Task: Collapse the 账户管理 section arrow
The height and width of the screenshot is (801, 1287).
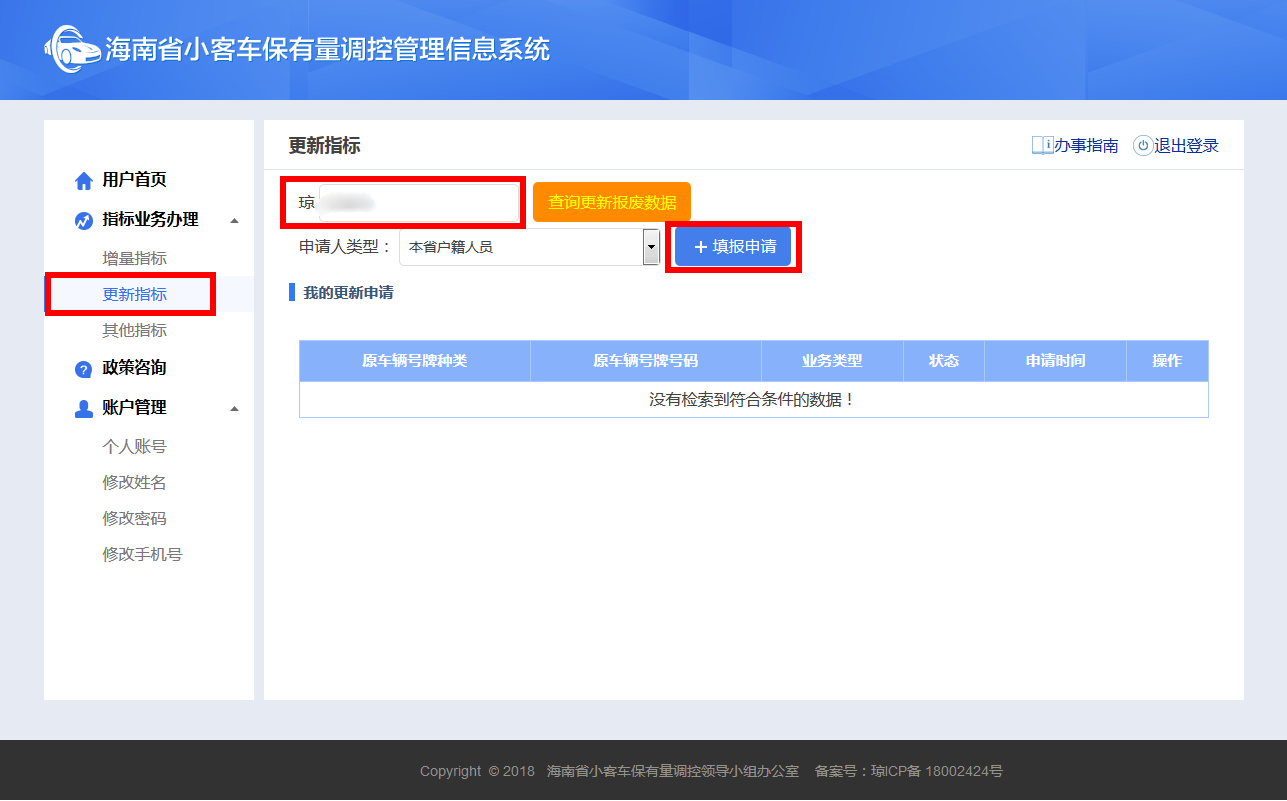Action: pos(234,408)
